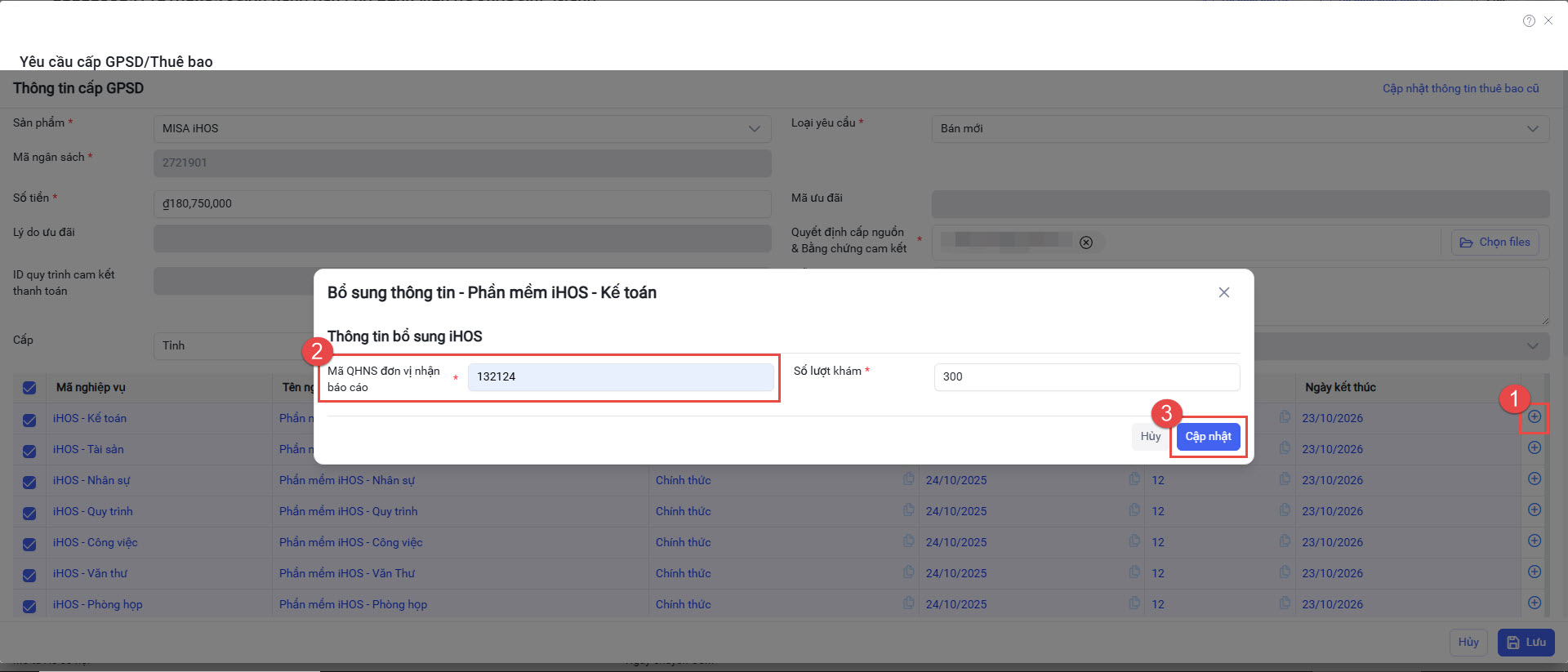
Task: Click copy icon next to 12 in Quy trình row
Action: click(x=1285, y=510)
